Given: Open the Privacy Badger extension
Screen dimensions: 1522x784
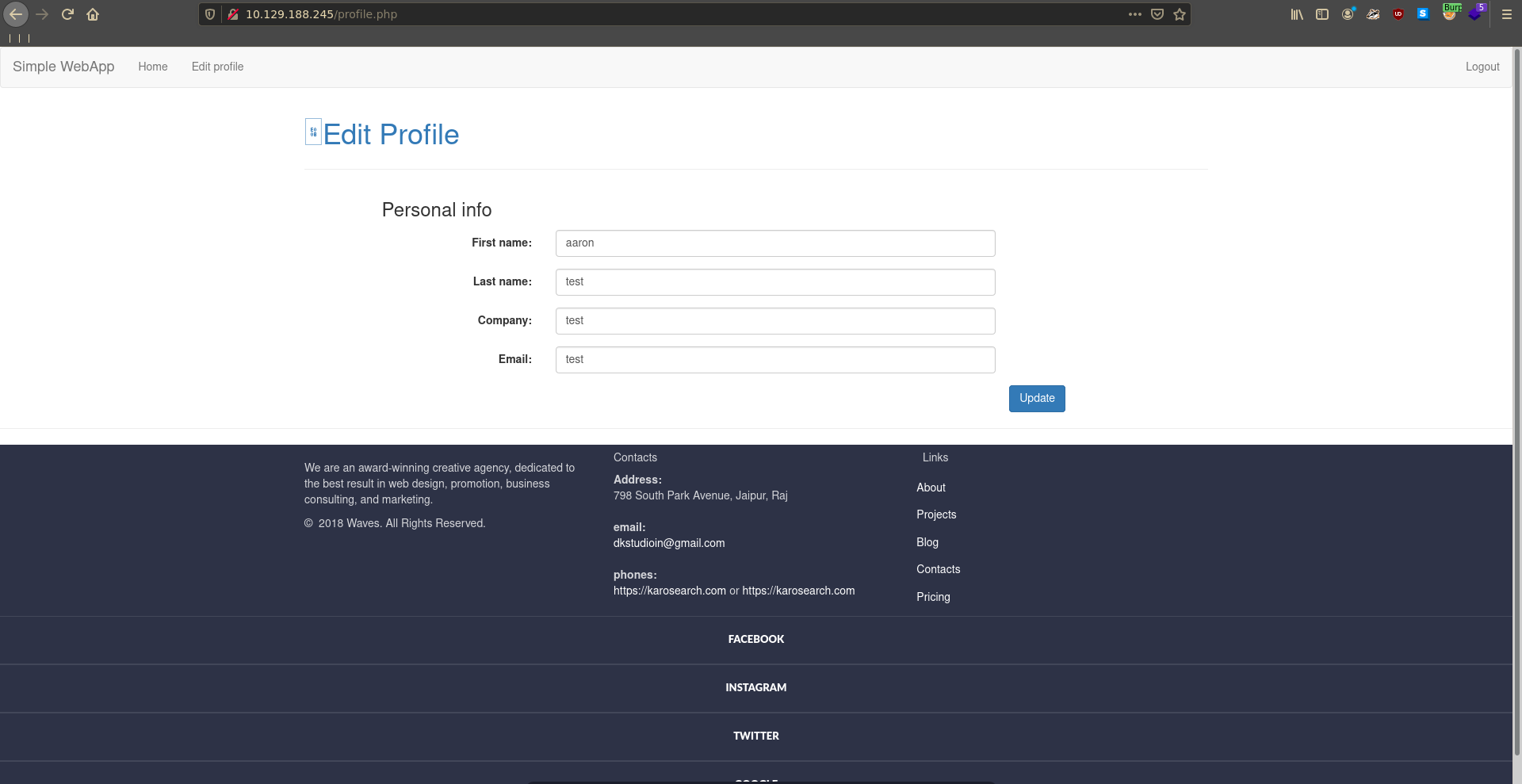Looking at the screenshot, I should [1373, 14].
